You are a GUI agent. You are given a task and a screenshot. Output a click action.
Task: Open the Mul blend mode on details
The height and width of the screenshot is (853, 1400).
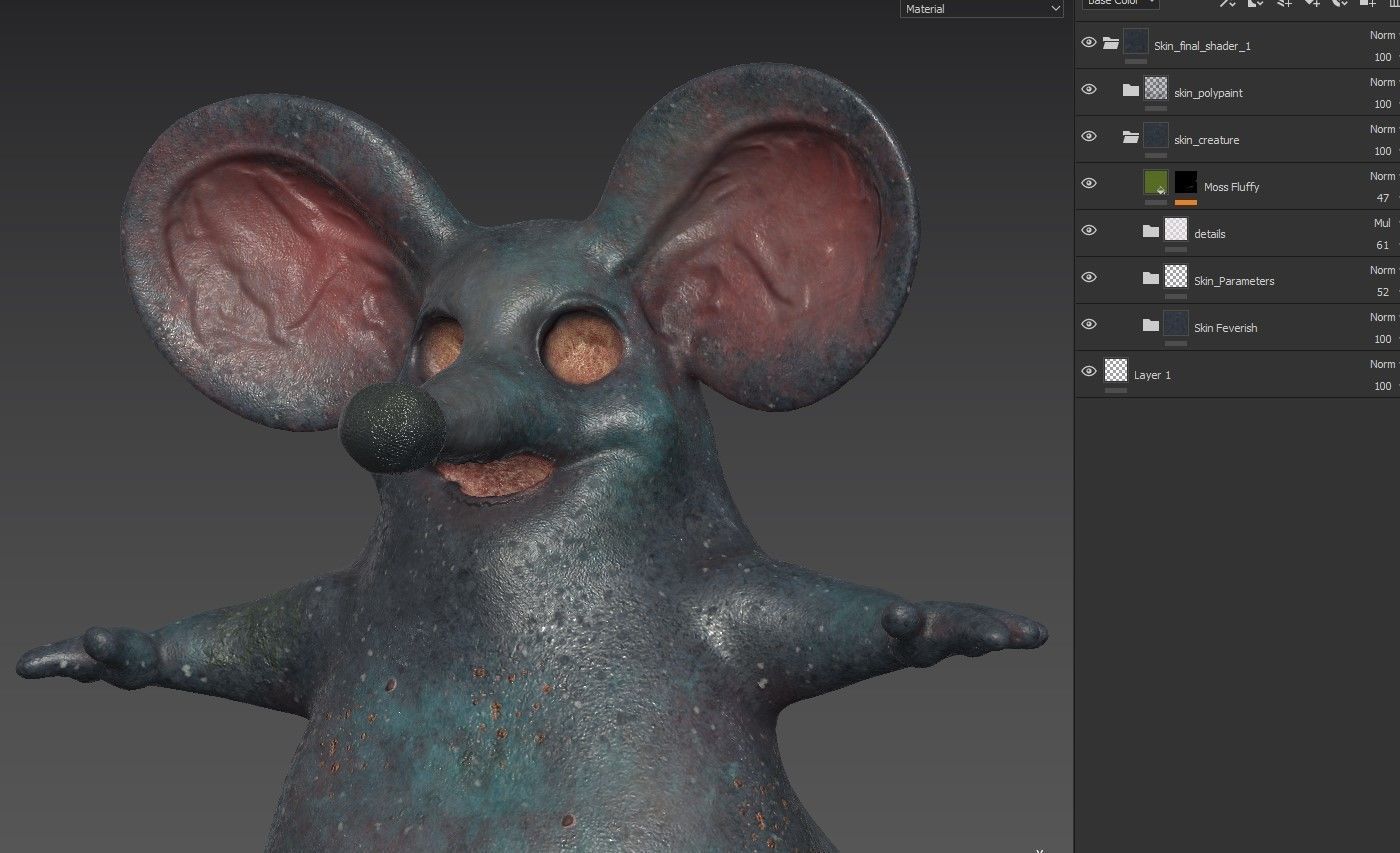[x=1383, y=223]
